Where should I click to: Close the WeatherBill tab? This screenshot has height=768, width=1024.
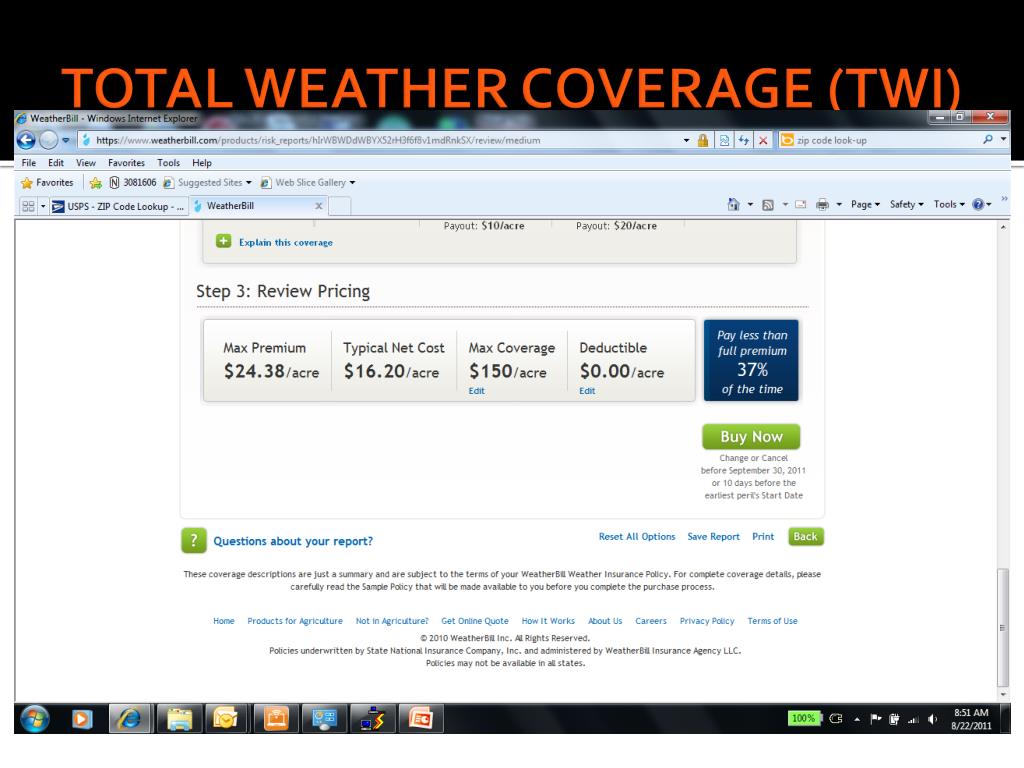pos(319,206)
